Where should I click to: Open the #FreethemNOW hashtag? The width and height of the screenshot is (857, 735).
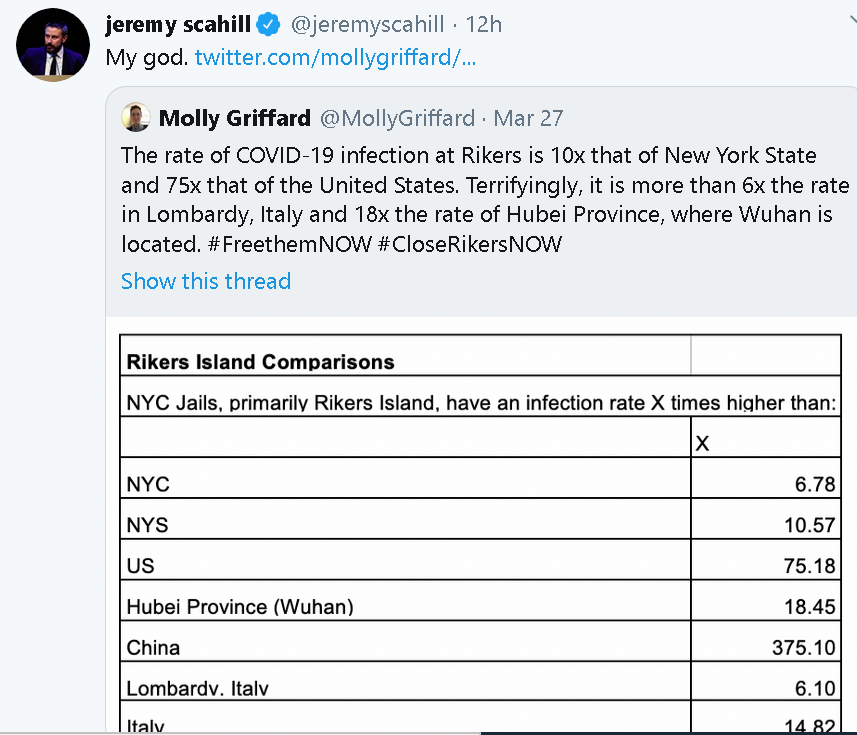point(290,244)
